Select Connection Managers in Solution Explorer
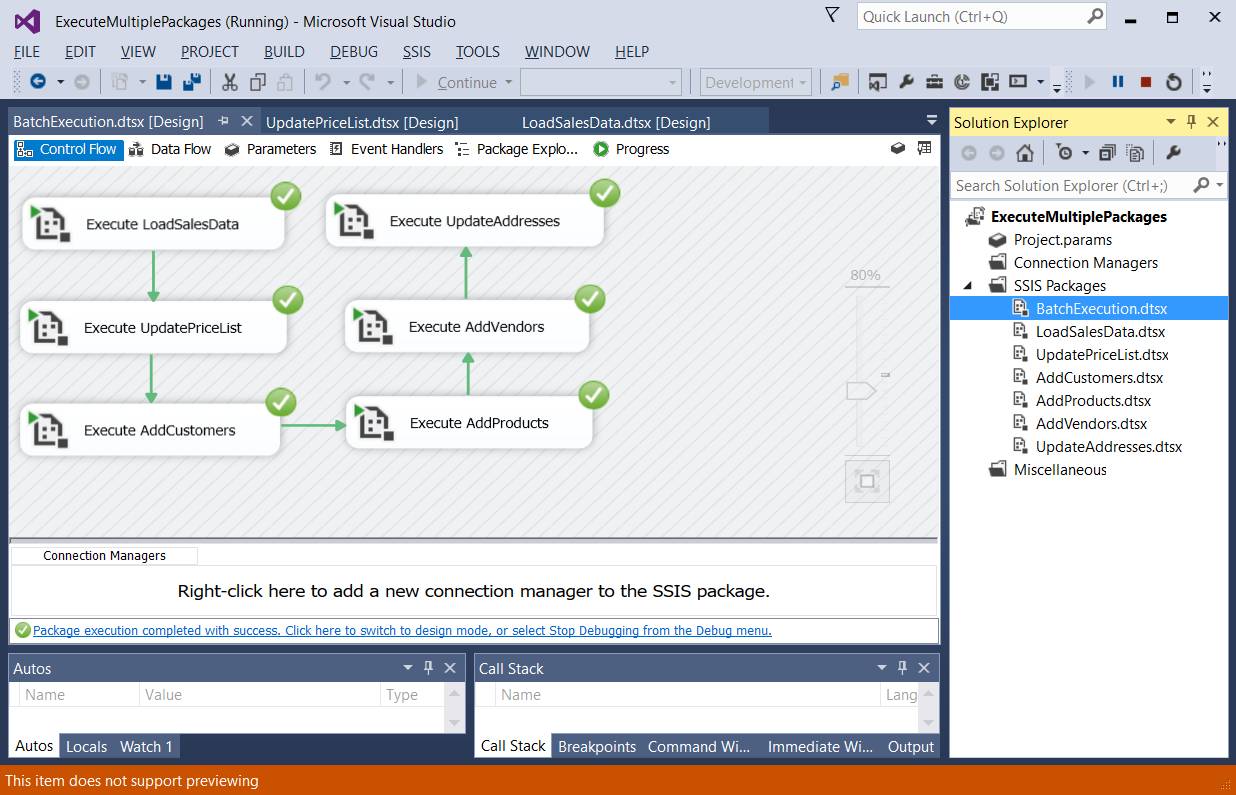 coord(1085,262)
